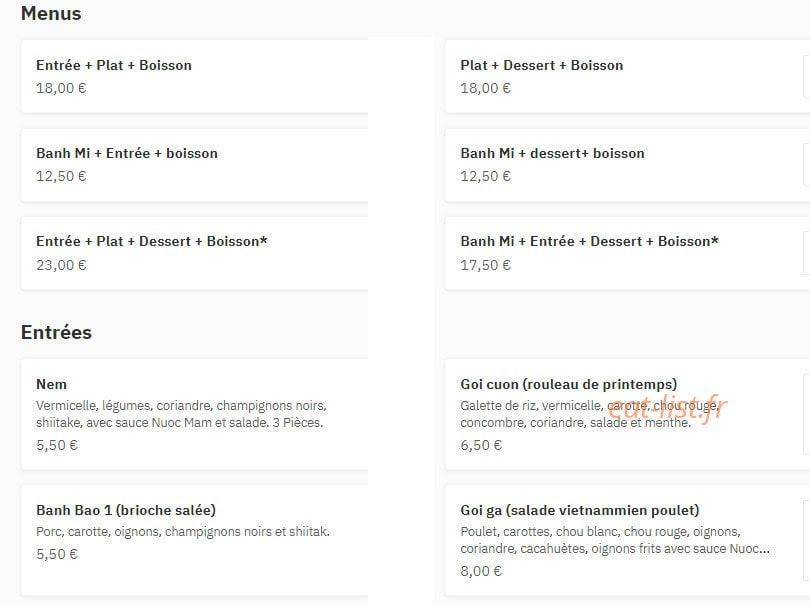The height and width of the screenshot is (605, 810).
Task: Select Banh Mi + dessert+ boisson menu
Action: 628,165
